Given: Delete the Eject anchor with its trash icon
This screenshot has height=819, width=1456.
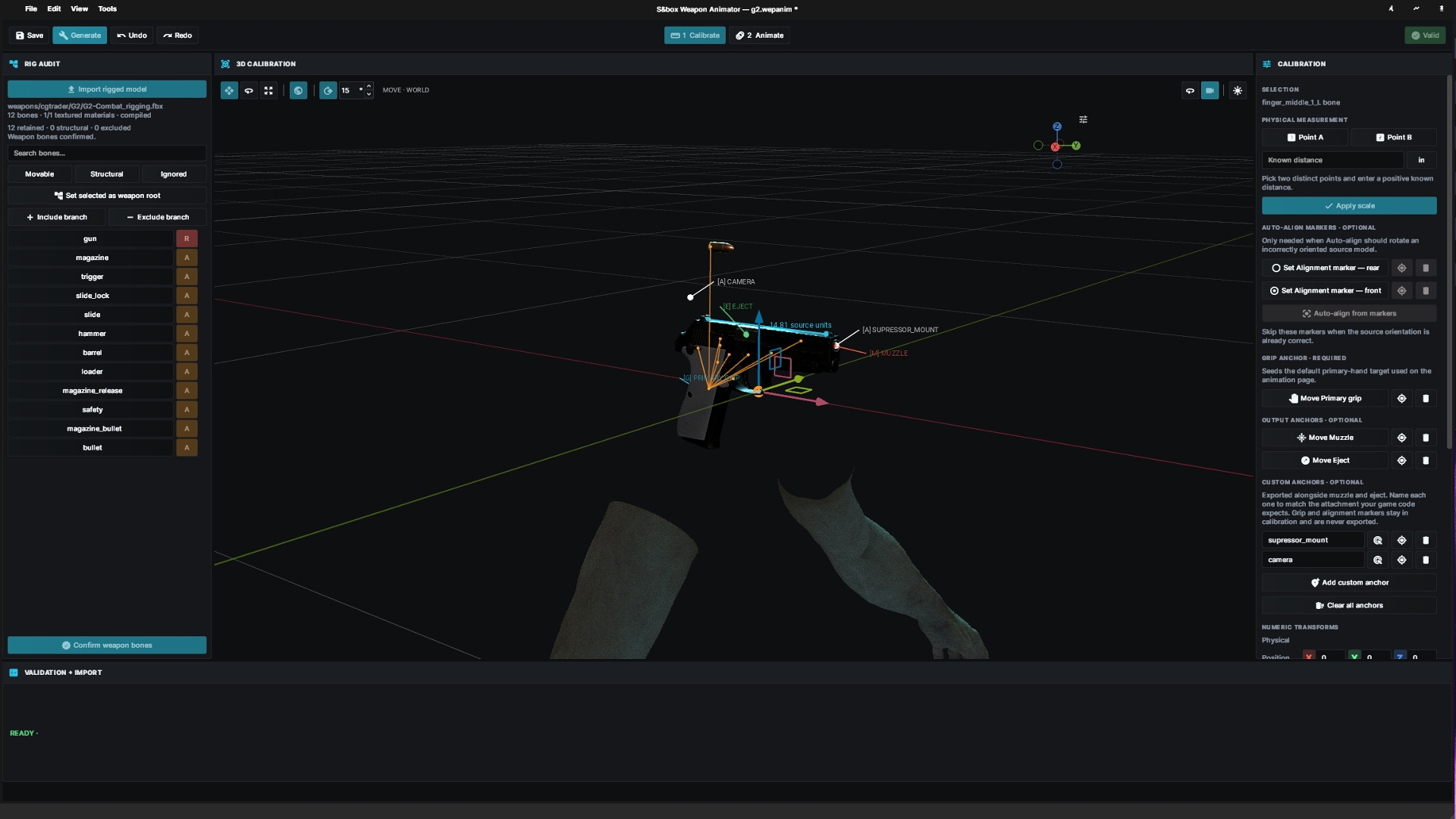Looking at the screenshot, I should click(1426, 461).
